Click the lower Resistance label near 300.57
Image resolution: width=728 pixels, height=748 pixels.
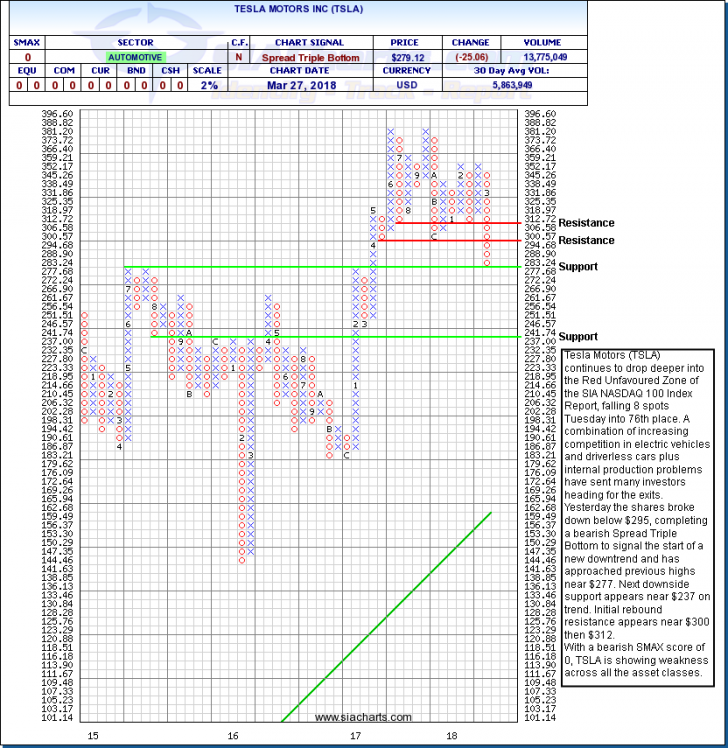[x=586, y=241]
